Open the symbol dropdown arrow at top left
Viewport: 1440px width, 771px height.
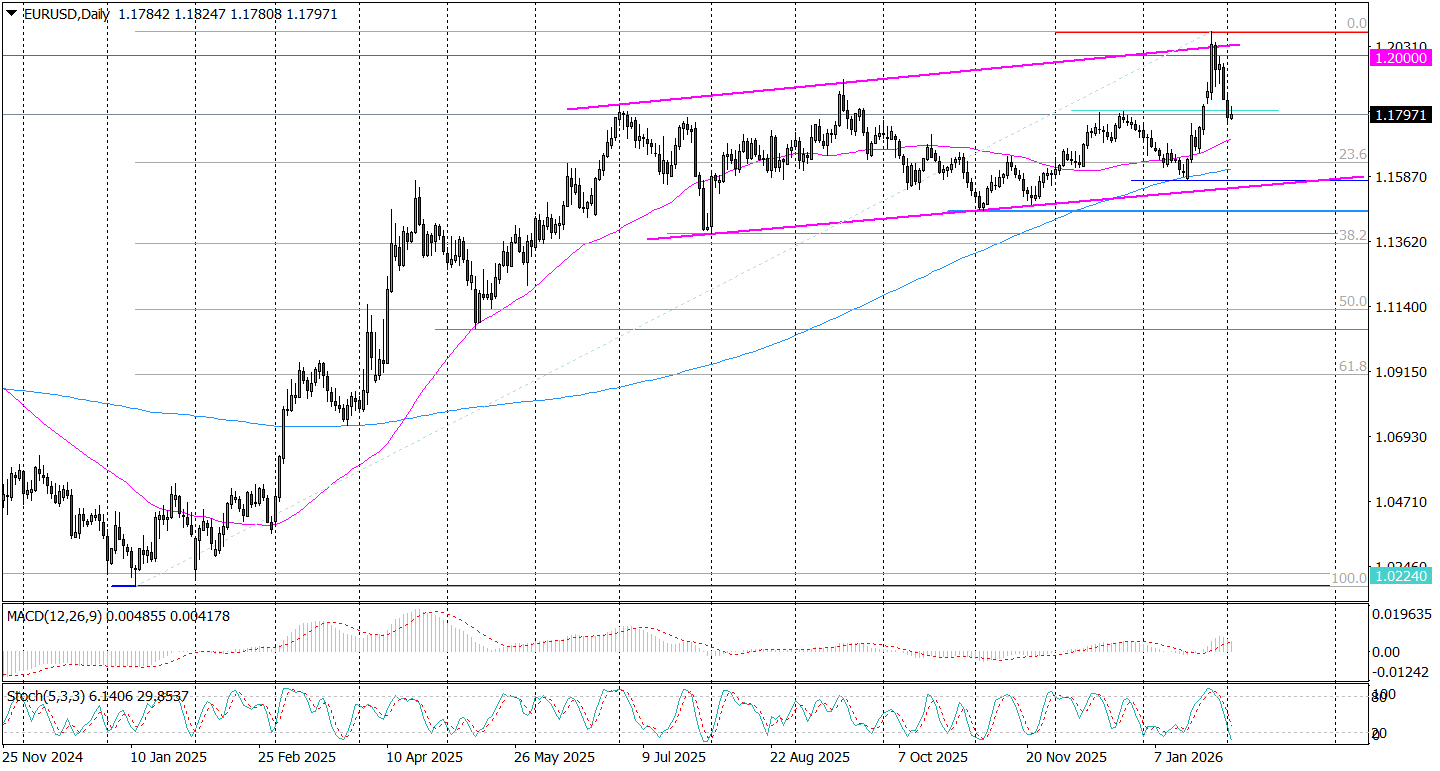tap(10, 14)
